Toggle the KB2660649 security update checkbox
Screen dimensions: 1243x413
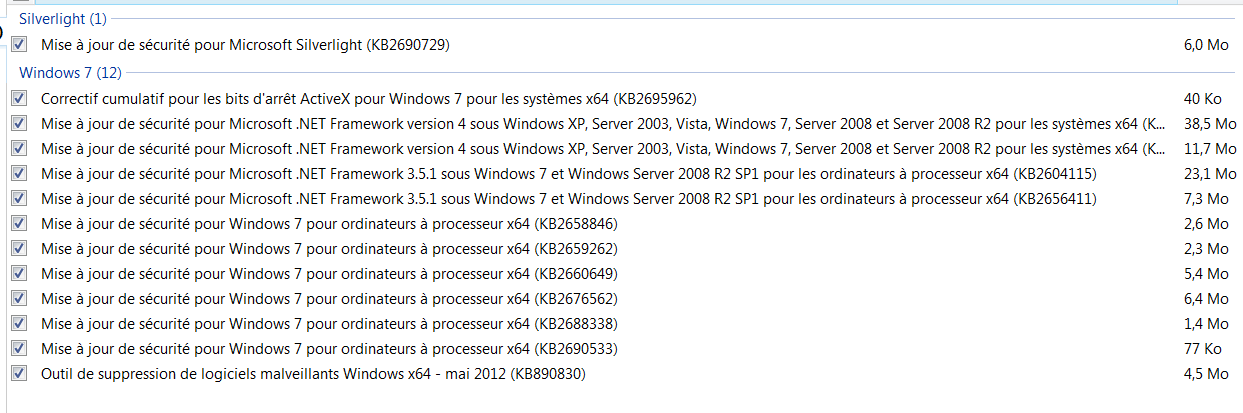click(19, 273)
